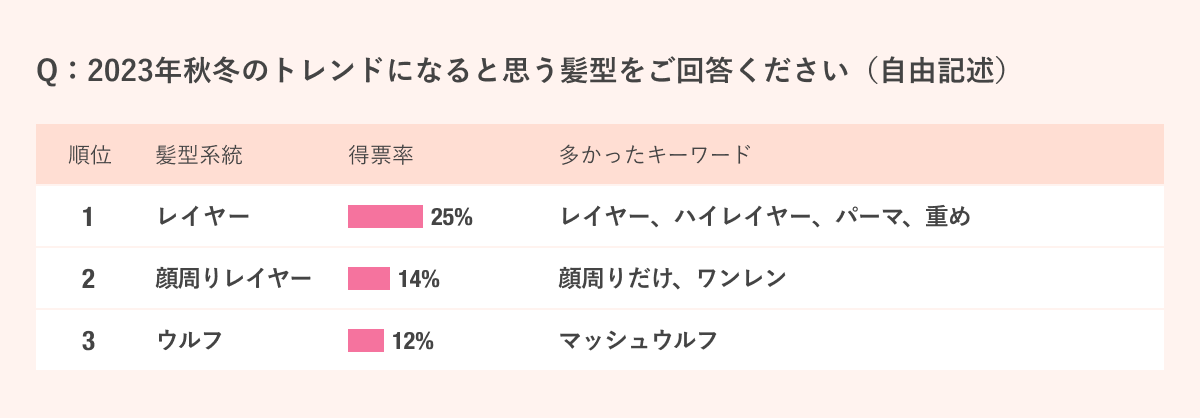The height and width of the screenshot is (418, 1200).
Task: Select the ウルフ hairstyle name
Action: click(189, 341)
